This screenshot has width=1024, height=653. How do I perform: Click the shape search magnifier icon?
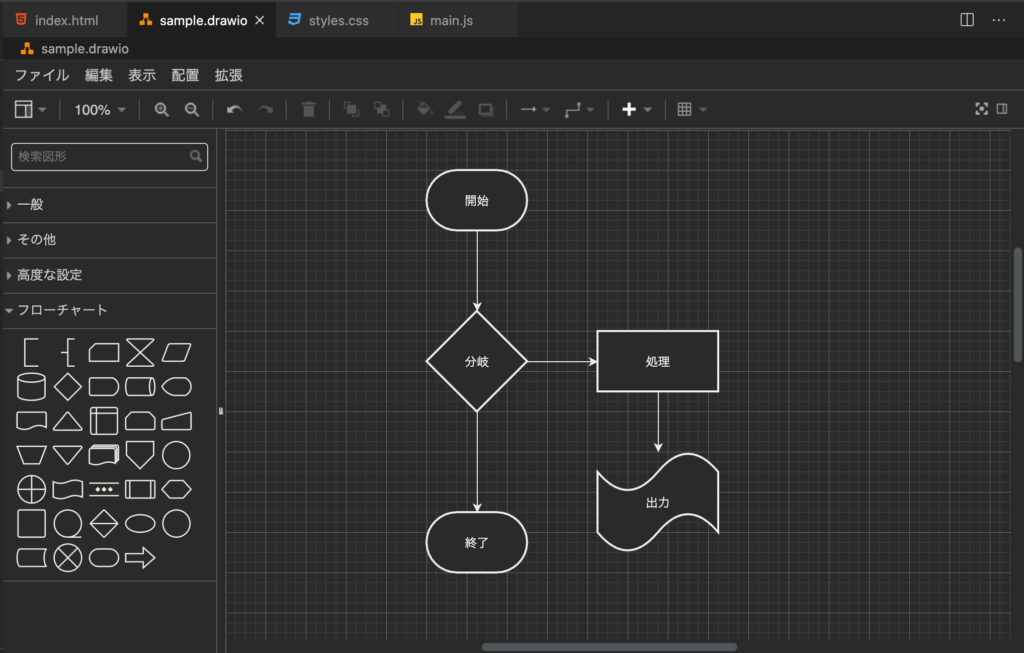tap(196, 156)
